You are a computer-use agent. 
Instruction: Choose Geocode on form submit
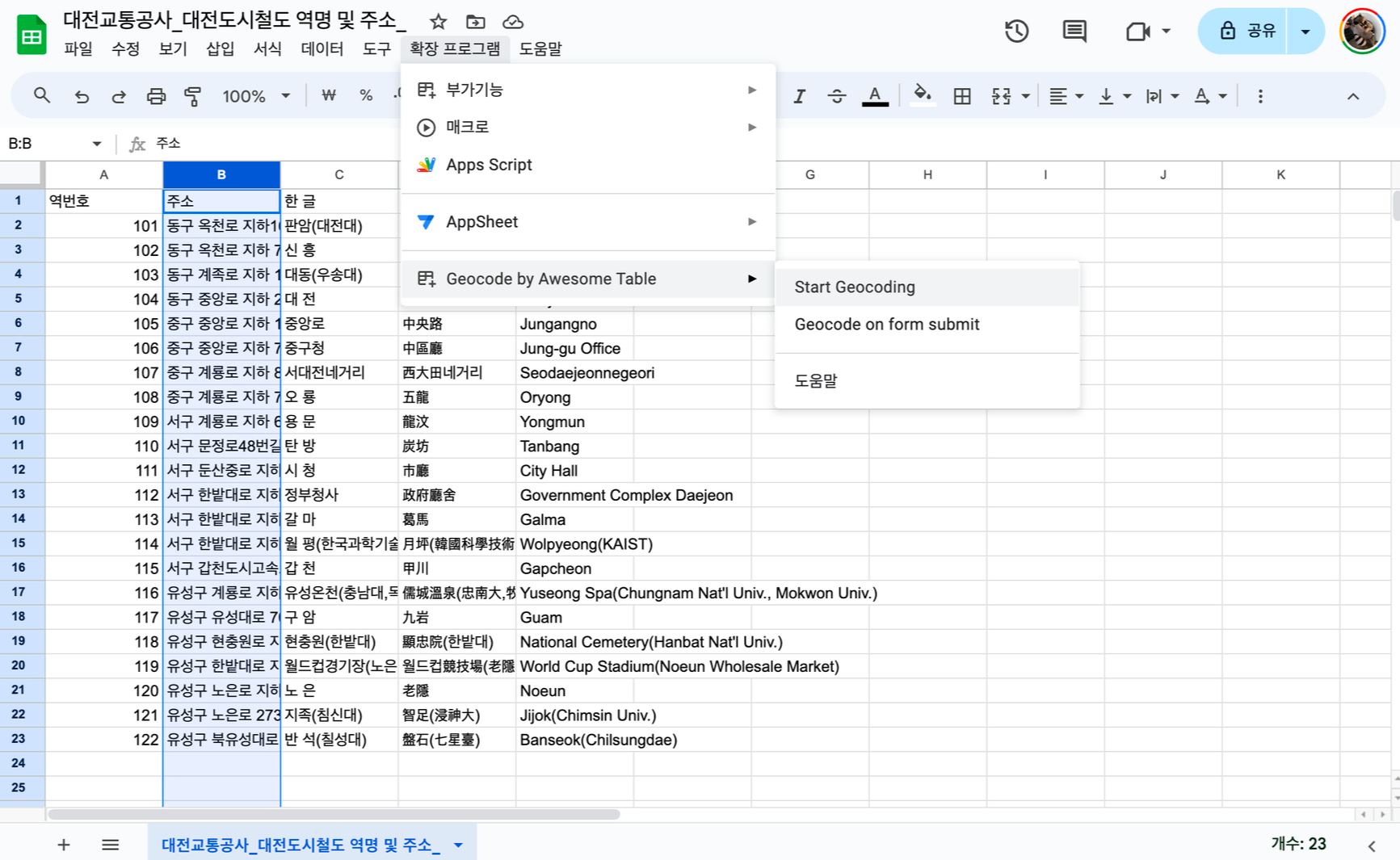(927, 324)
